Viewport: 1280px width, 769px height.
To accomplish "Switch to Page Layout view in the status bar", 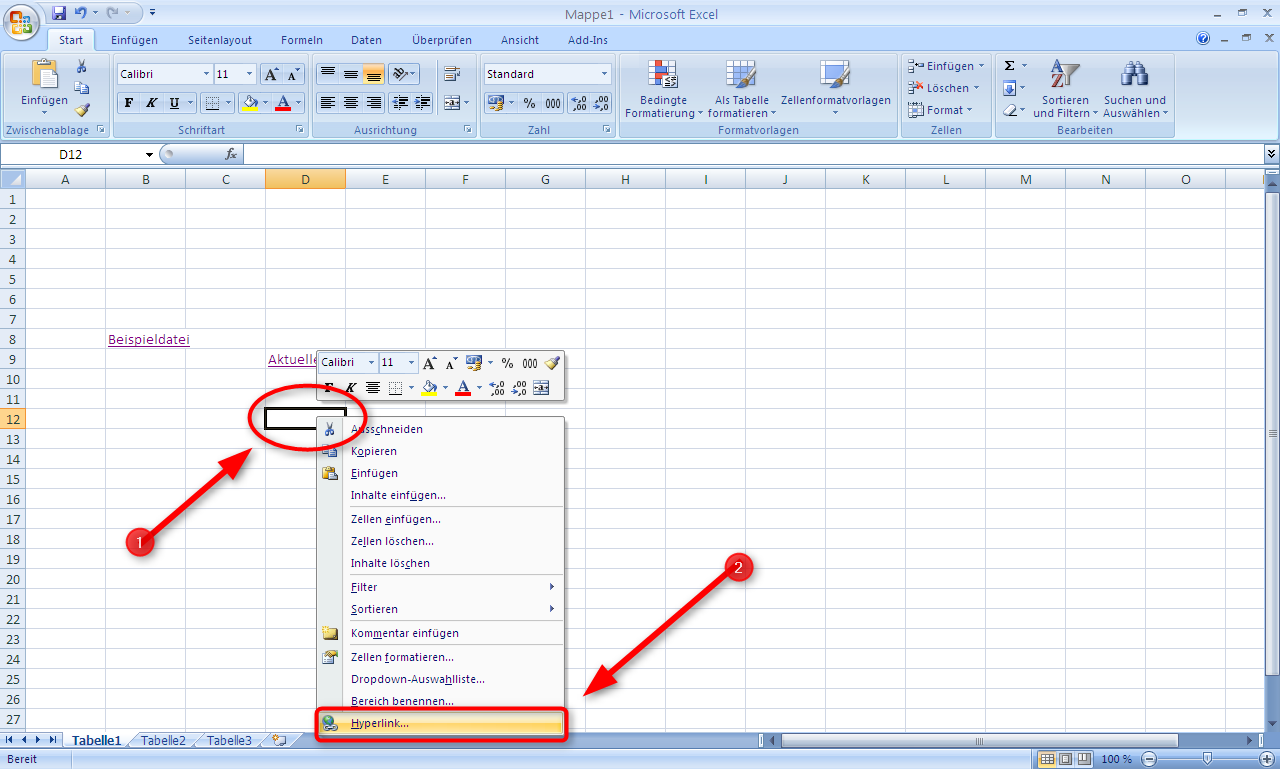I will pos(1067,759).
